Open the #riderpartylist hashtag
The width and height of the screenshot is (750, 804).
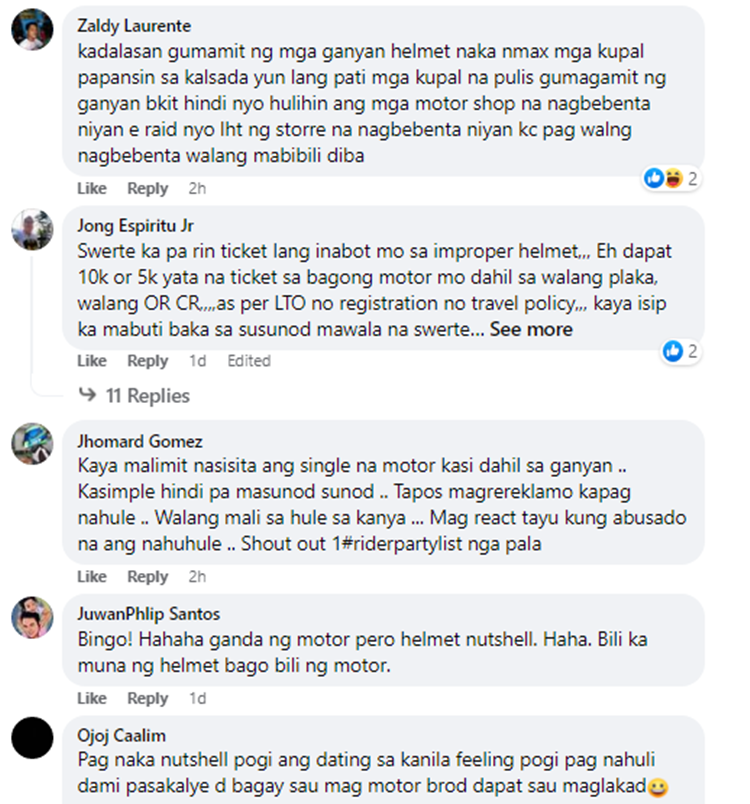pyautogui.click(x=401, y=544)
